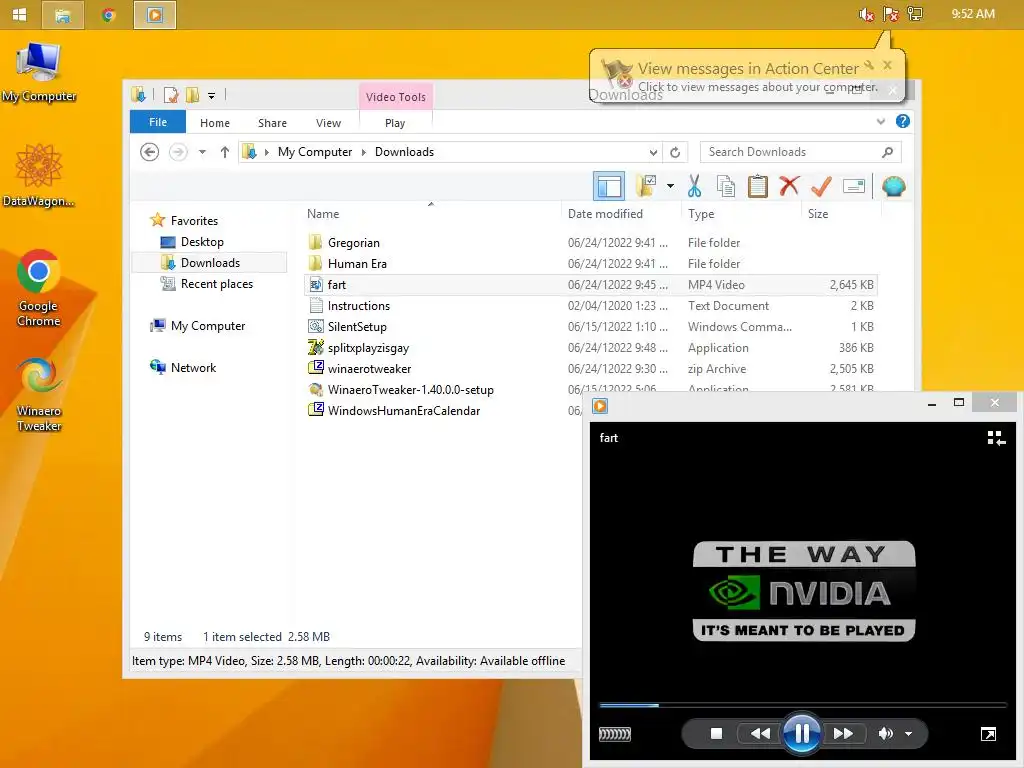Click the full screen view button in player
The height and width of the screenshot is (768, 1024).
(989, 734)
